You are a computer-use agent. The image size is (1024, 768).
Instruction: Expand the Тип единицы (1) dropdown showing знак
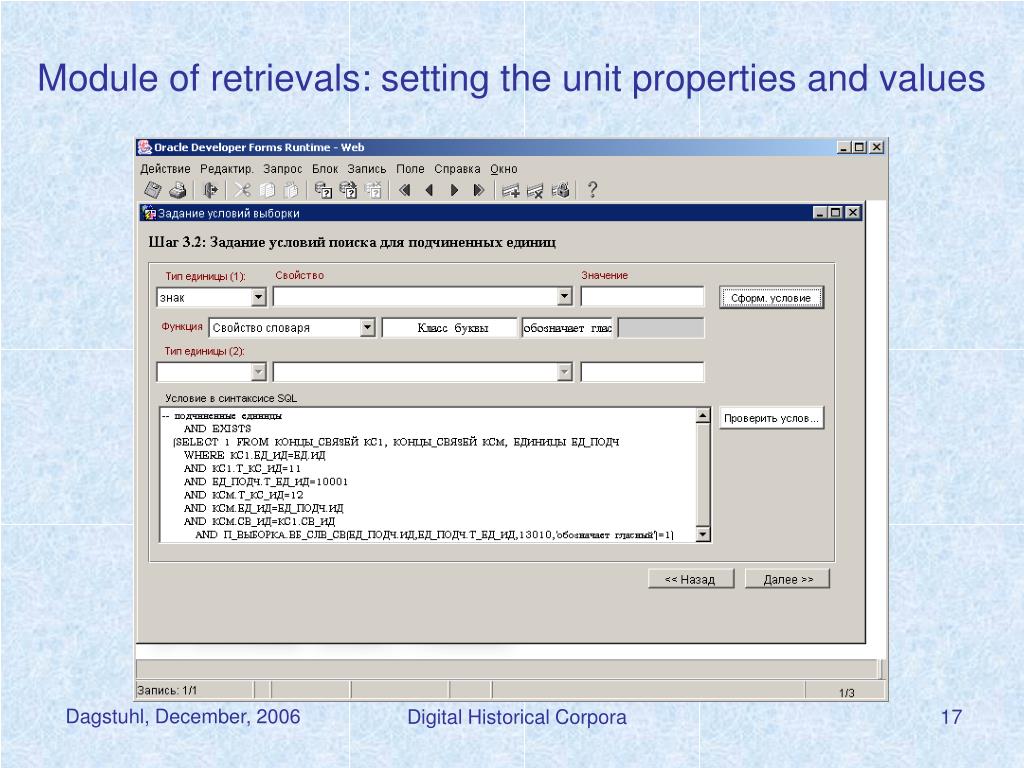(x=259, y=297)
